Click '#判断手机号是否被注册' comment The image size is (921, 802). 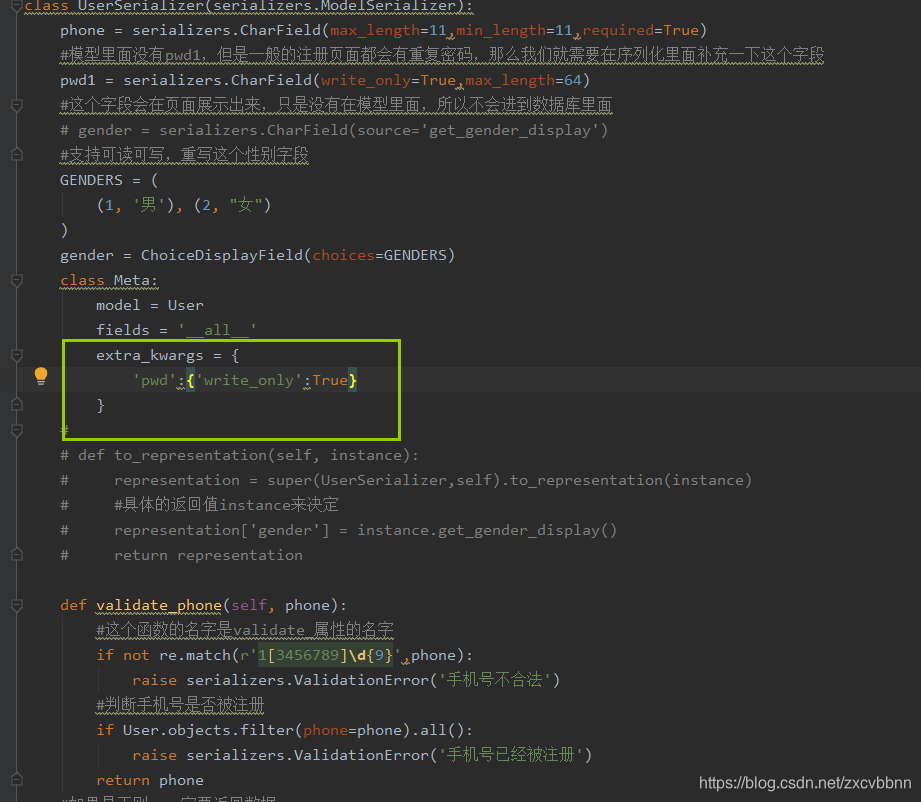click(x=180, y=704)
